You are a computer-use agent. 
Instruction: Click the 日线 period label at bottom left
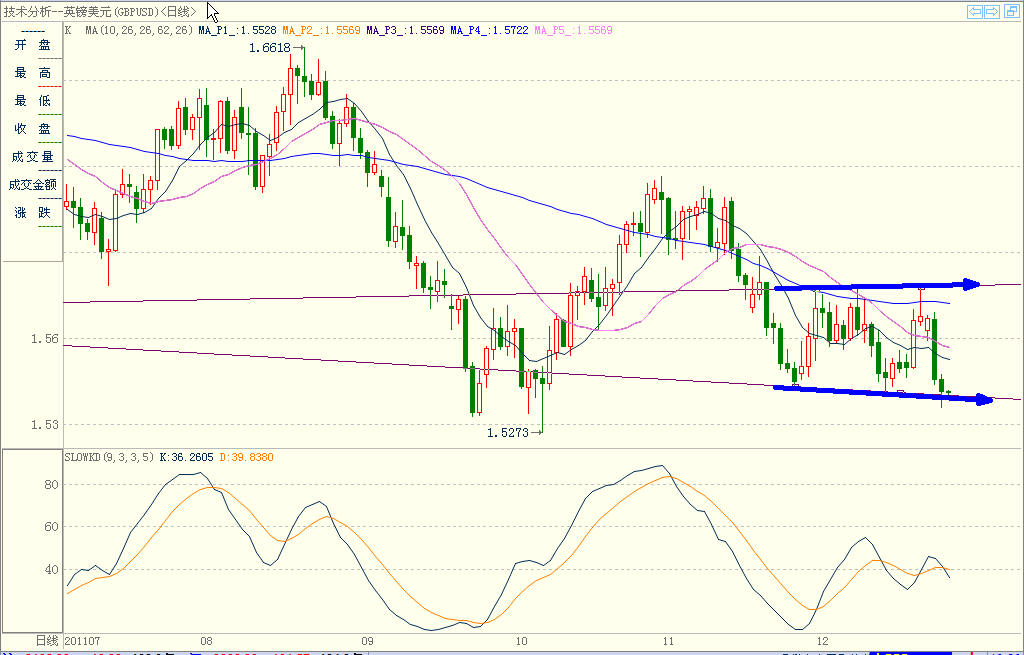point(47,641)
